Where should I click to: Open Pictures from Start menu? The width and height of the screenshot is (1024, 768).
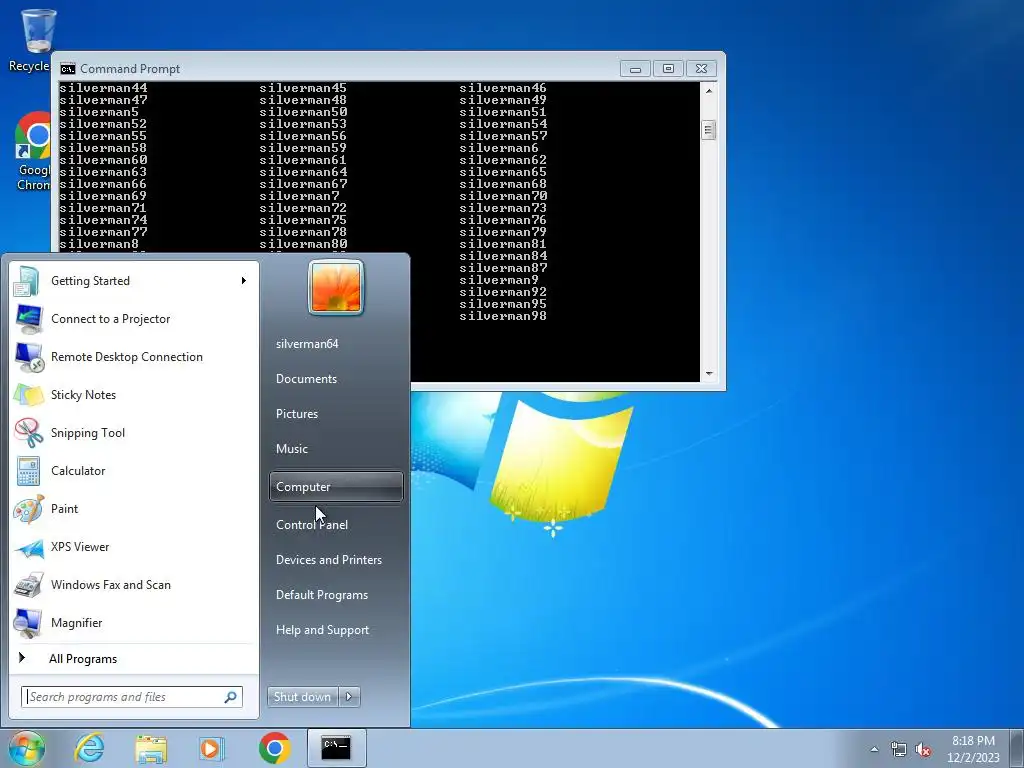[296, 414]
